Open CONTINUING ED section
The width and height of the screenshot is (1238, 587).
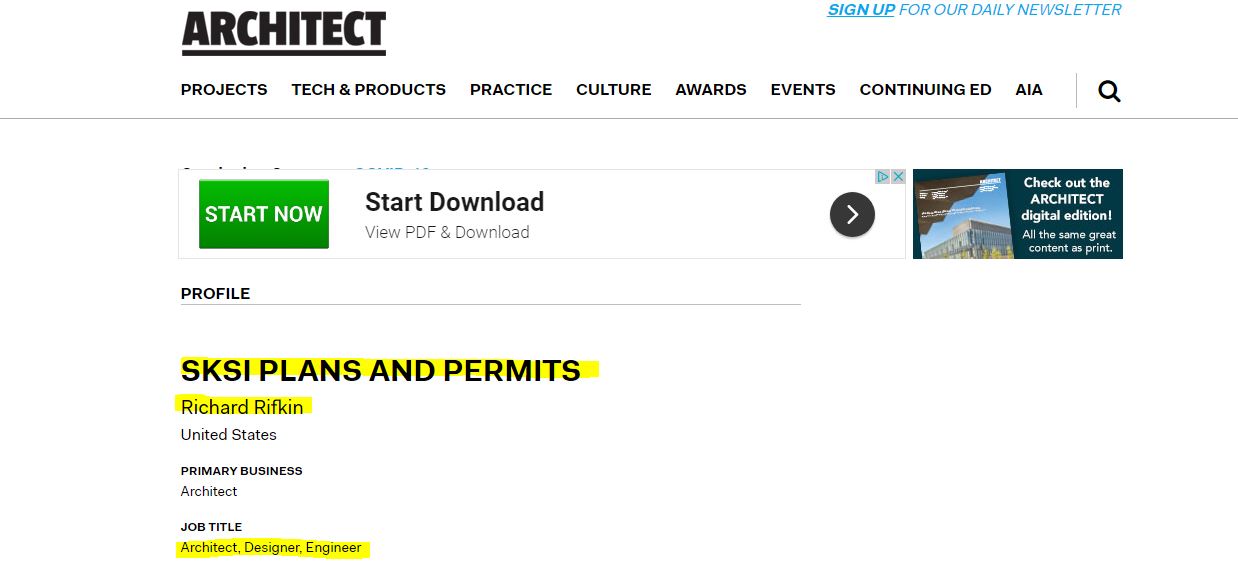click(926, 90)
